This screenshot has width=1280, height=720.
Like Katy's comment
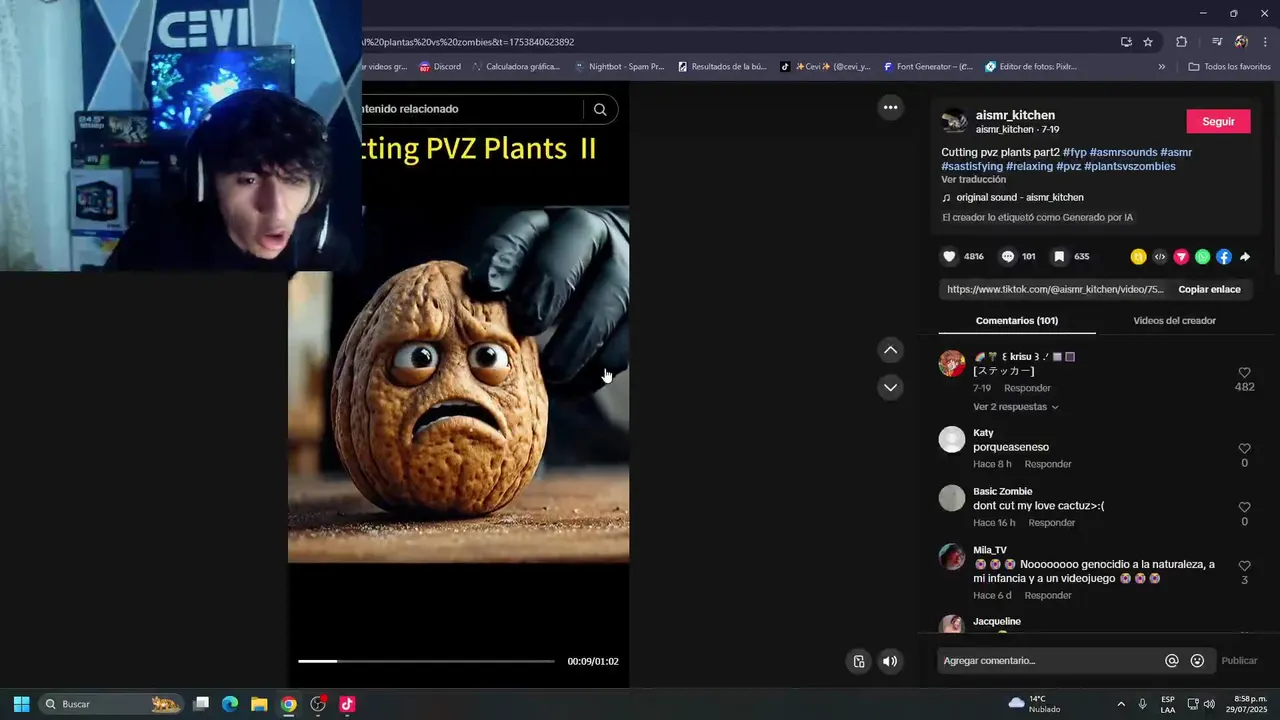pyautogui.click(x=1244, y=449)
